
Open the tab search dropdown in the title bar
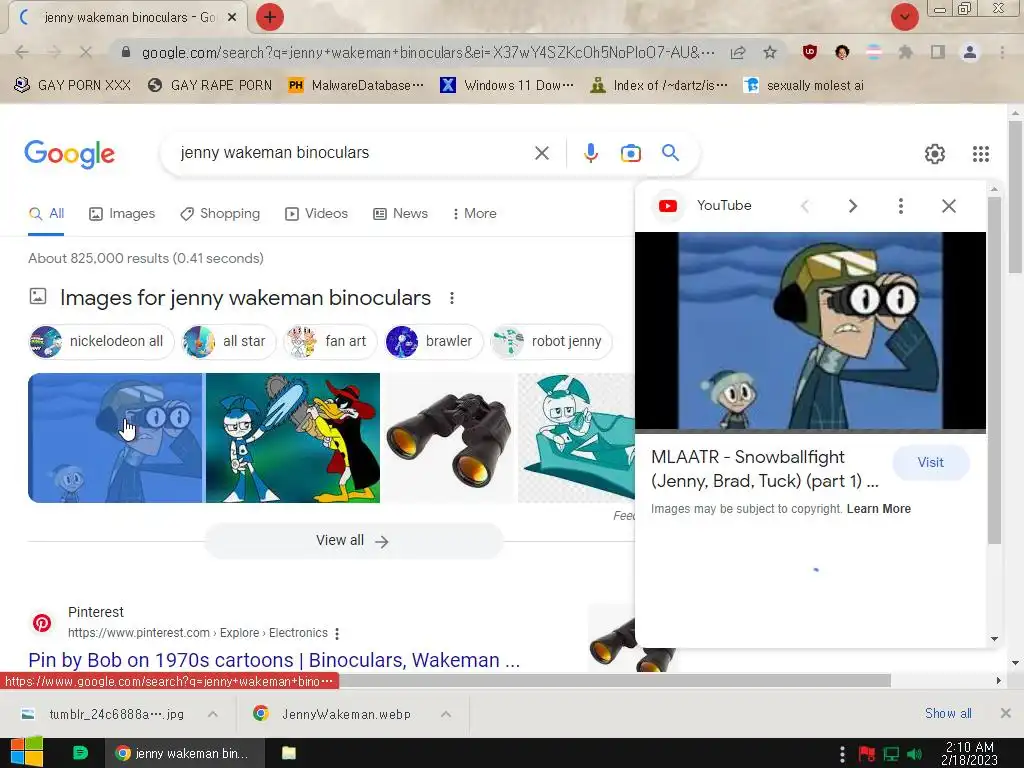pos(904,17)
